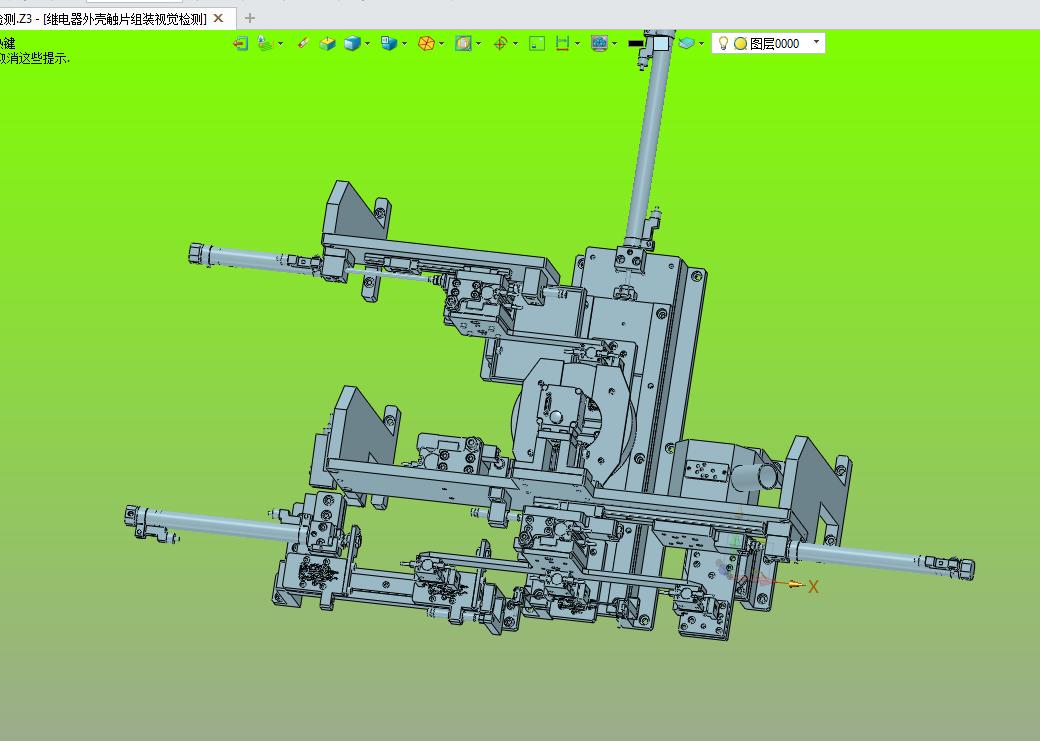Viewport: 1040px width, 741px height.
Task: Click the layered green filter icon
Action: point(265,43)
